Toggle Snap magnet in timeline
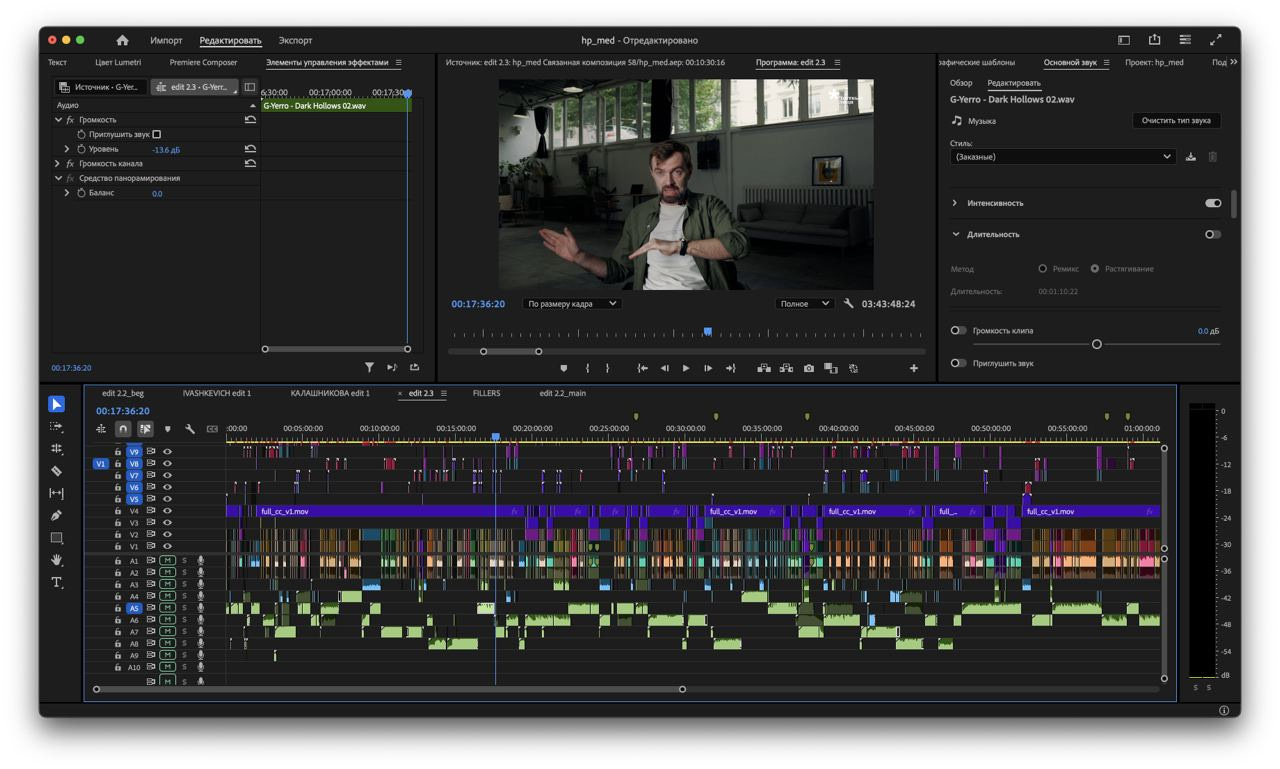Viewport: 1280px width, 769px height. coord(123,429)
